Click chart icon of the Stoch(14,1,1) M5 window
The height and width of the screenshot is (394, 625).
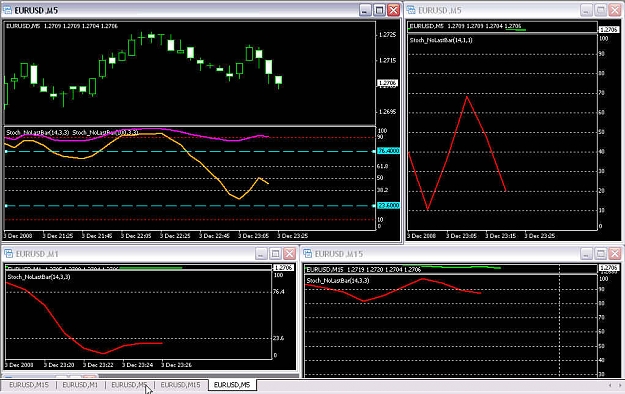point(411,10)
